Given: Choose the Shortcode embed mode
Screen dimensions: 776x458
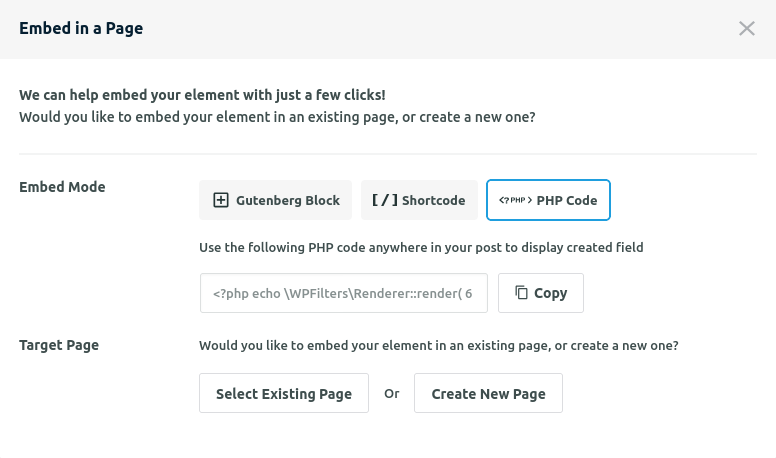Looking at the screenshot, I should click(x=419, y=200).
